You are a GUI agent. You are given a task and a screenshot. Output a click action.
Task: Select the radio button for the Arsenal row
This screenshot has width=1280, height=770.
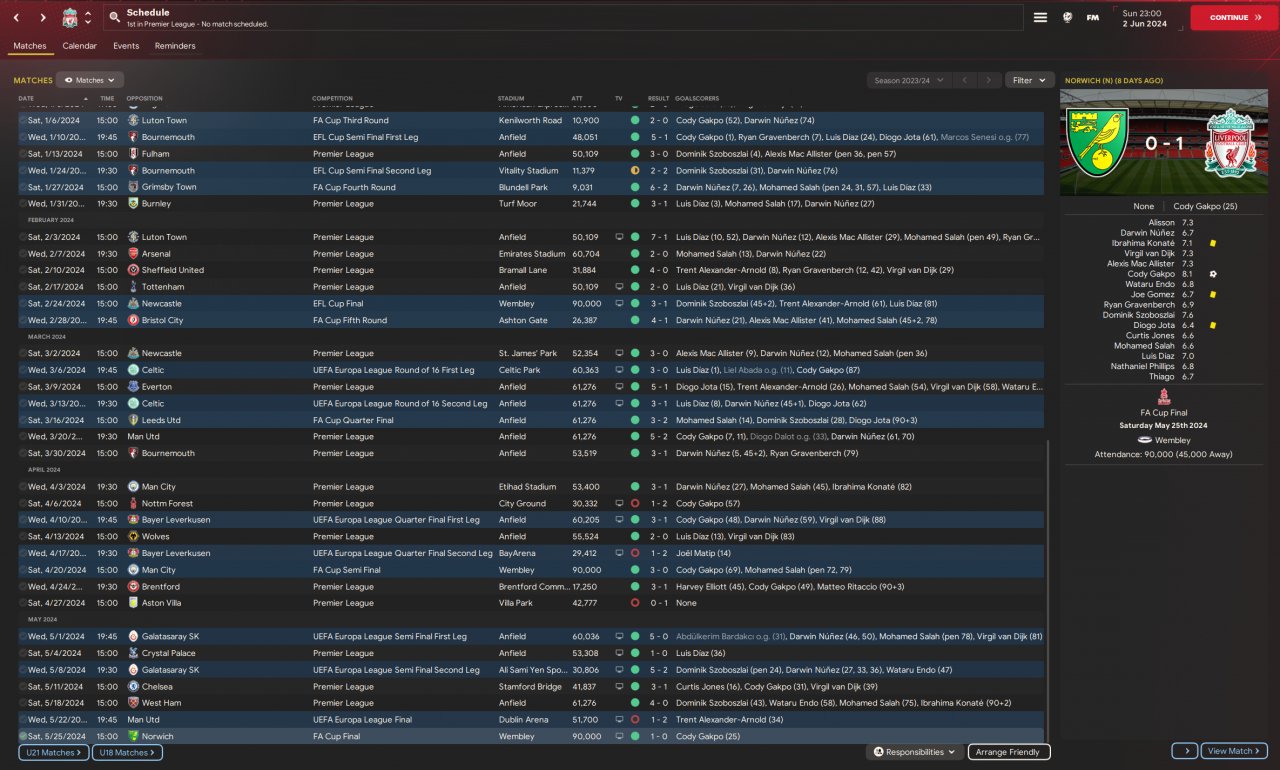23,254
